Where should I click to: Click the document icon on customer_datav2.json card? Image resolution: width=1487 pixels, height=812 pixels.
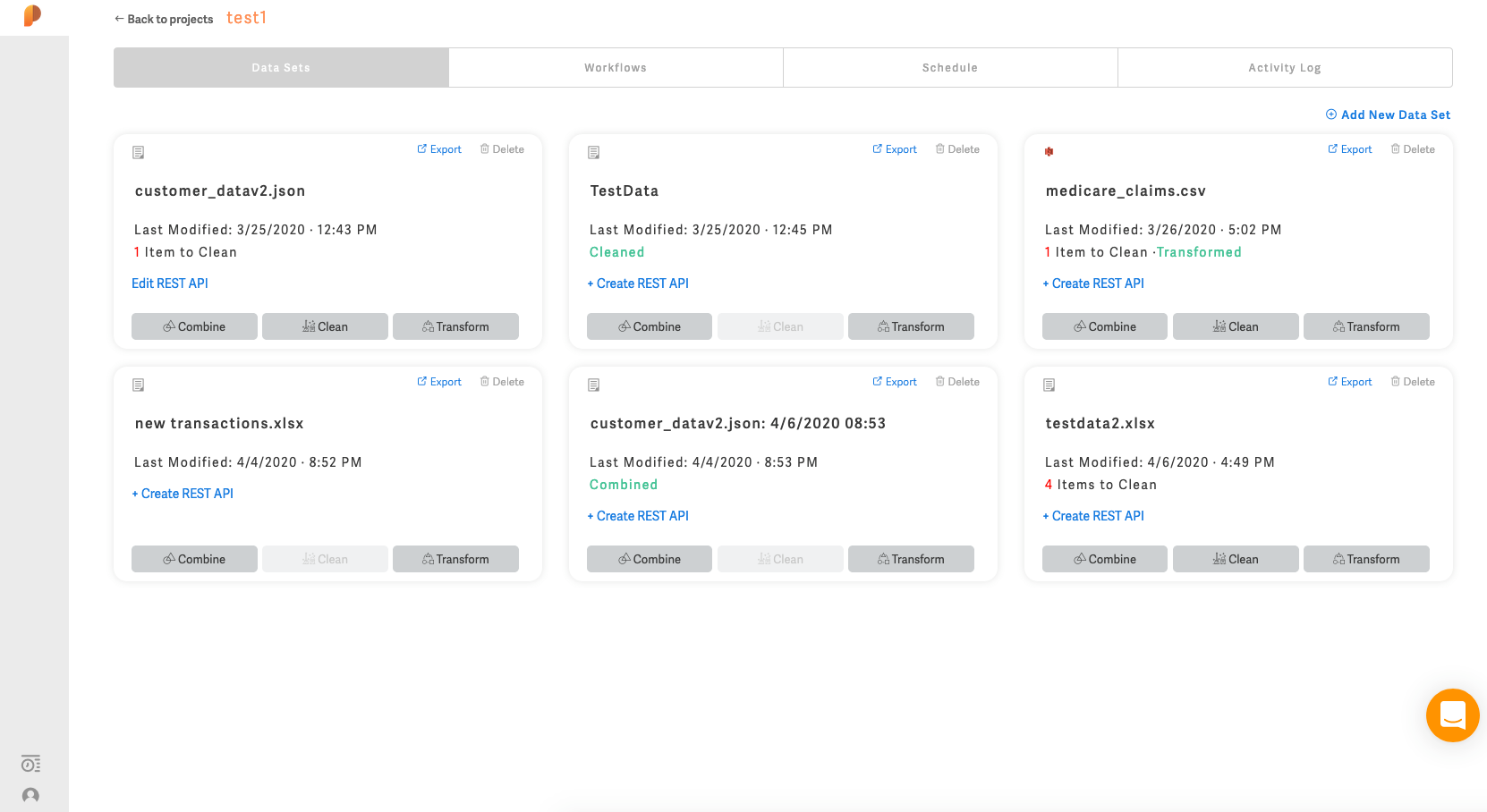(x=138, y=152)
